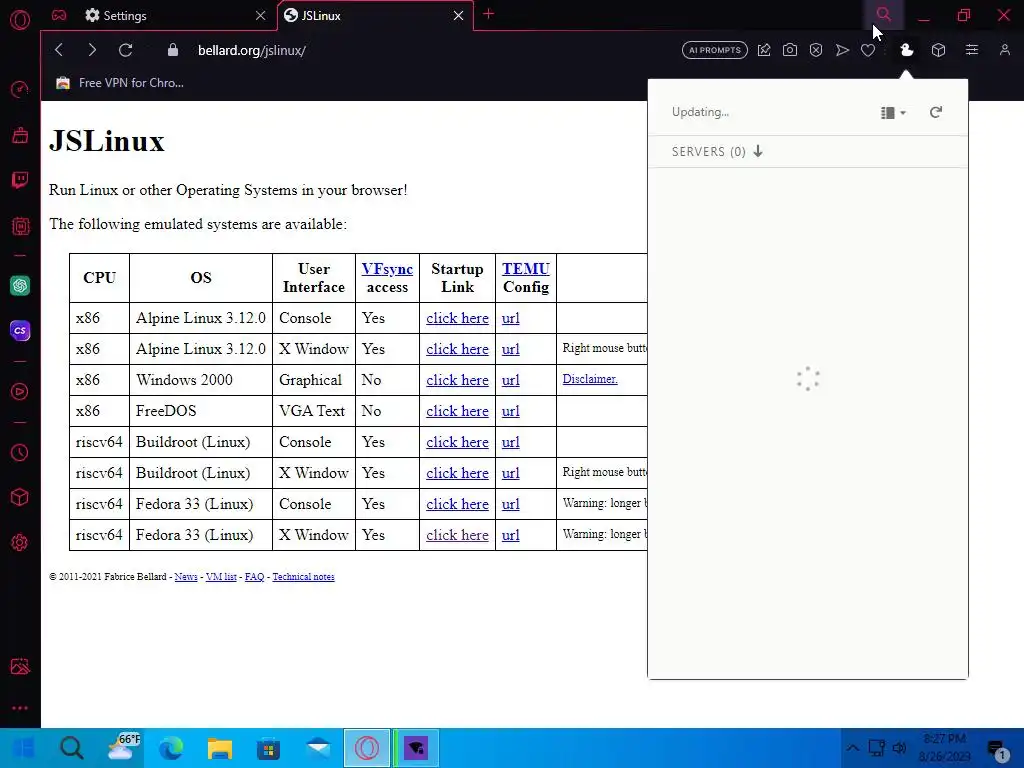
Task: Select the "FreeDOS" table cell
Action: tap(200, 411)
